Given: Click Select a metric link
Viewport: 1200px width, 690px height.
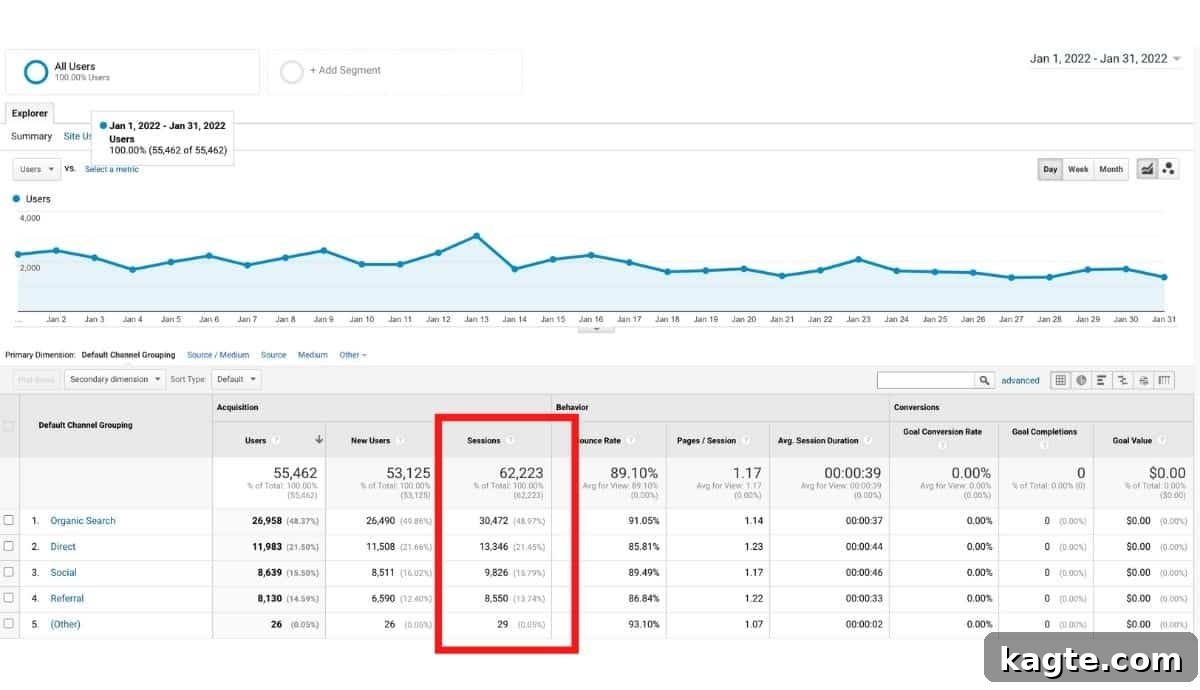Looking at the screenshot, I should [112, 169].
